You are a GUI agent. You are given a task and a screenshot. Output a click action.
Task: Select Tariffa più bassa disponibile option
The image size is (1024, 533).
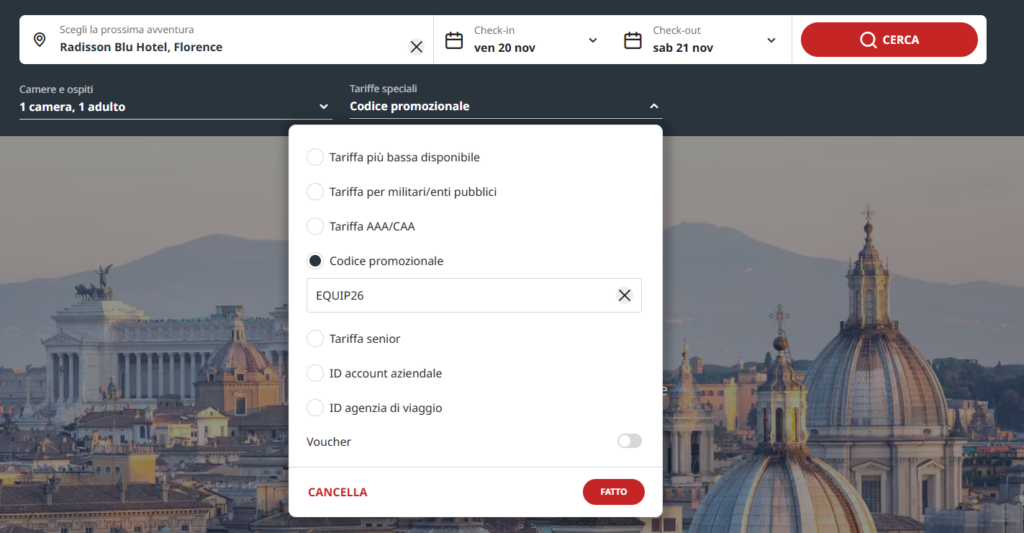(315, 157)
